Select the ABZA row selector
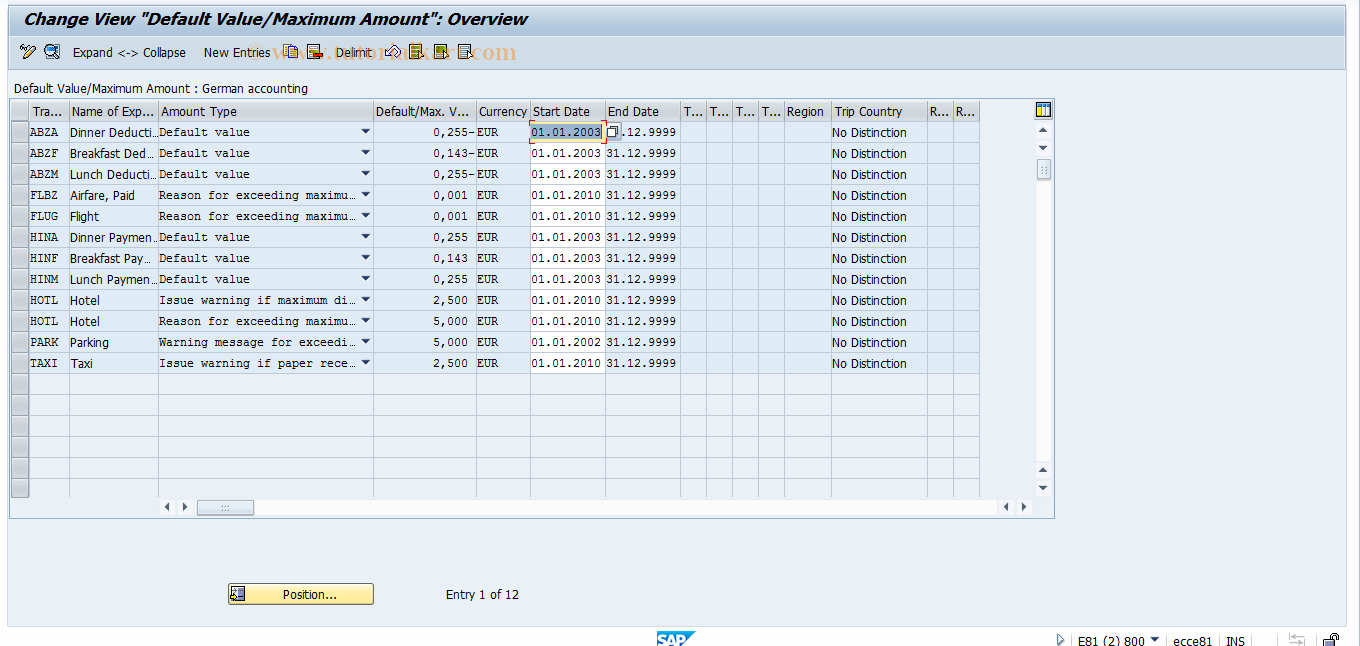Viewport: 1360px width, 646px height. click(19, 132)
